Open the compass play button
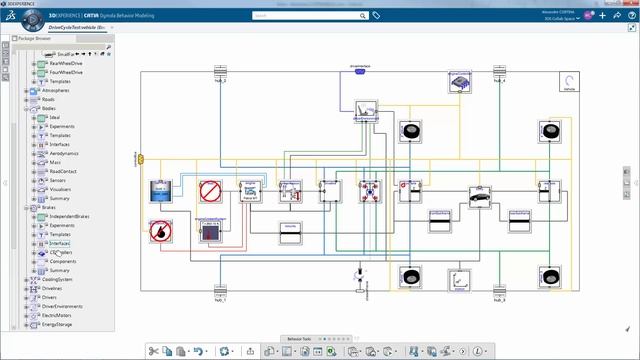 [x=33, y=20]
